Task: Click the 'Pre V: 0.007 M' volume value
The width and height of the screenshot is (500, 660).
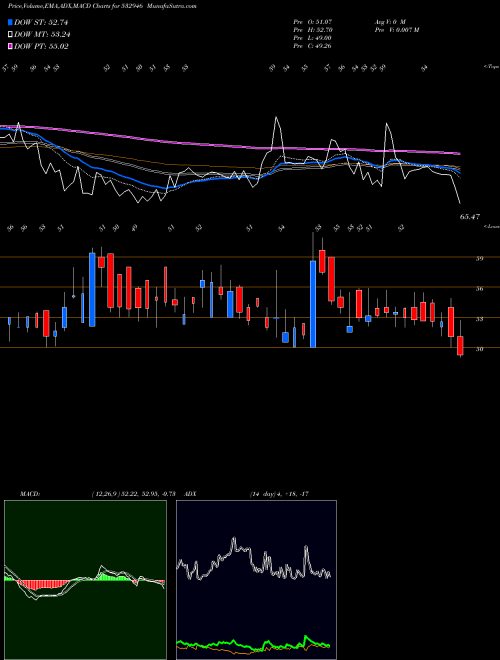Action: pyautogui.click(x=396, y=30)
